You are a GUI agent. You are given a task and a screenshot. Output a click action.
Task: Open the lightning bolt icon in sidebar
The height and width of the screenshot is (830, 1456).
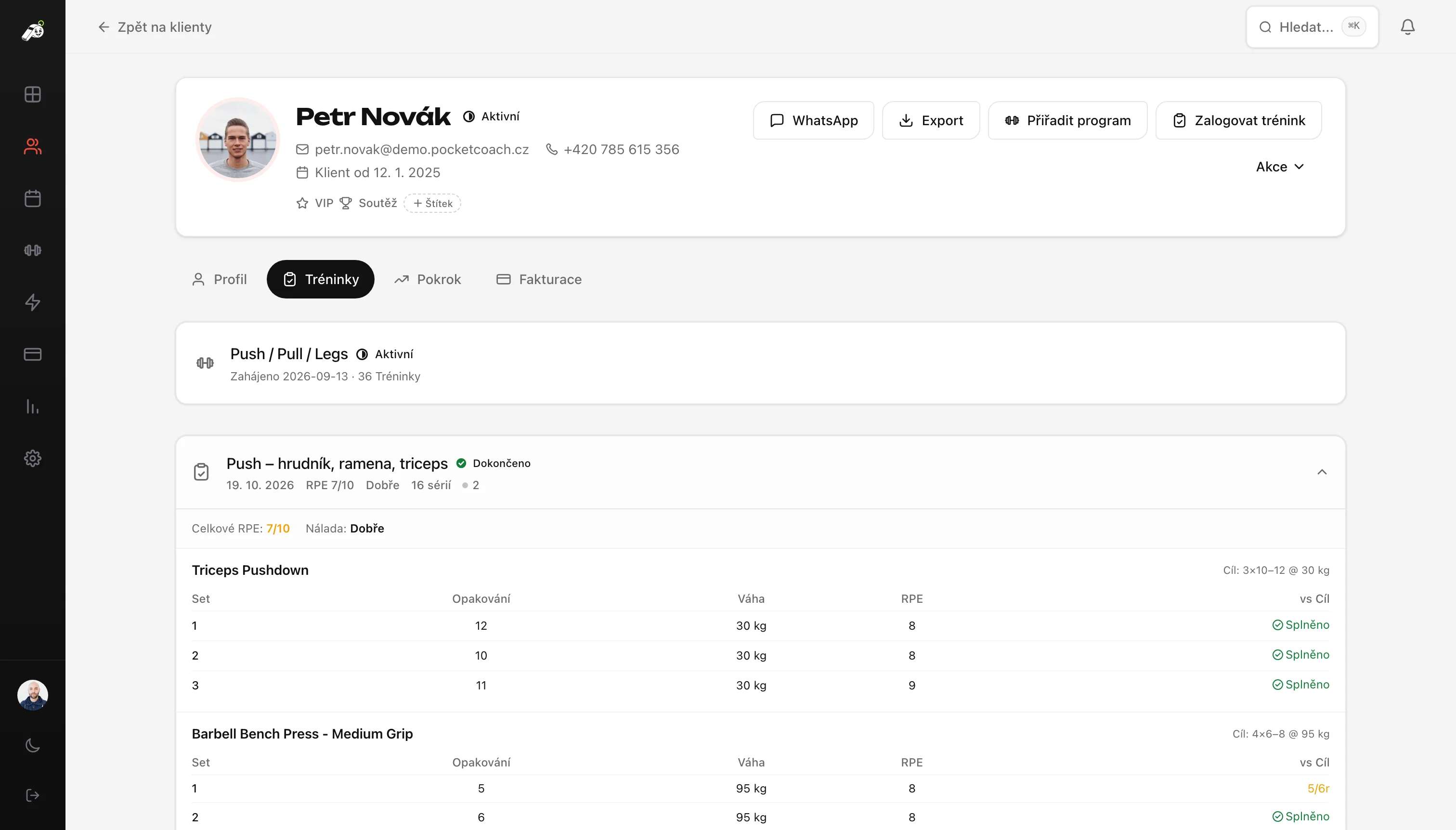[x=32, y=302]
